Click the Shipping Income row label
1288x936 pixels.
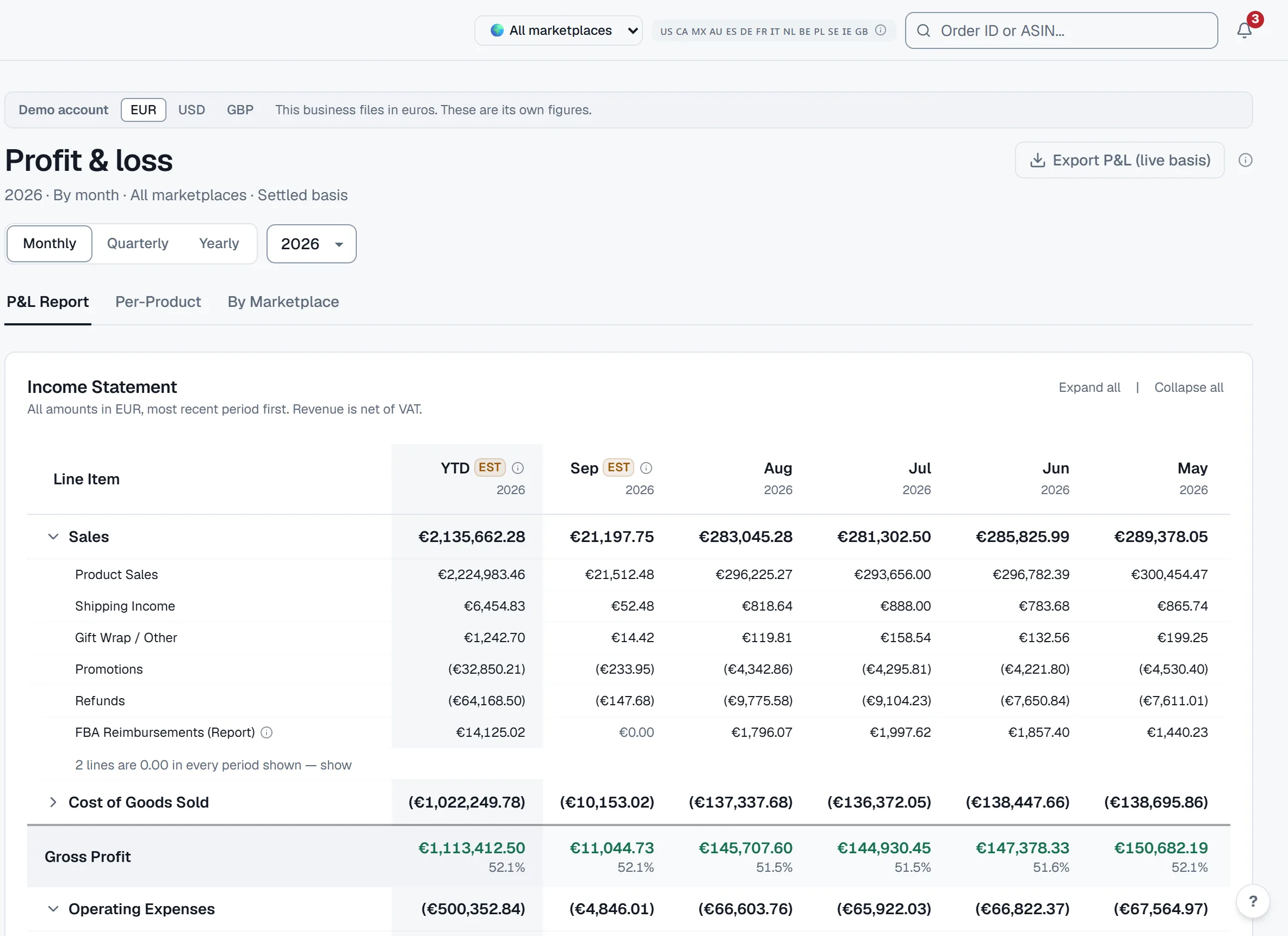click(125, 606)
